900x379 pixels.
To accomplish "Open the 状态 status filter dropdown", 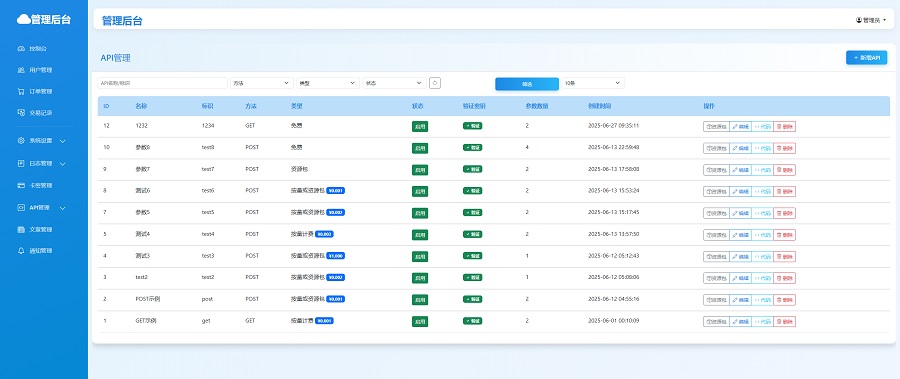I will tap(394, 83).
